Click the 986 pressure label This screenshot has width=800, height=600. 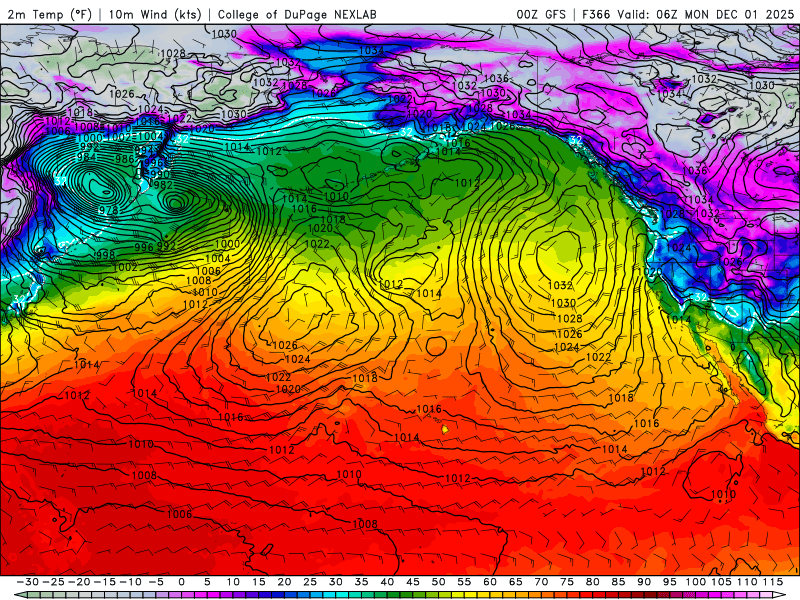(x=124, y=159)
